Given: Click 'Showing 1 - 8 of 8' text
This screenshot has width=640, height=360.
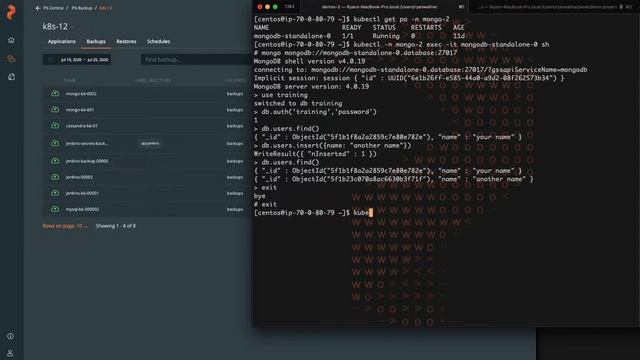Looking at the screenshot, I should coord(116,226).
